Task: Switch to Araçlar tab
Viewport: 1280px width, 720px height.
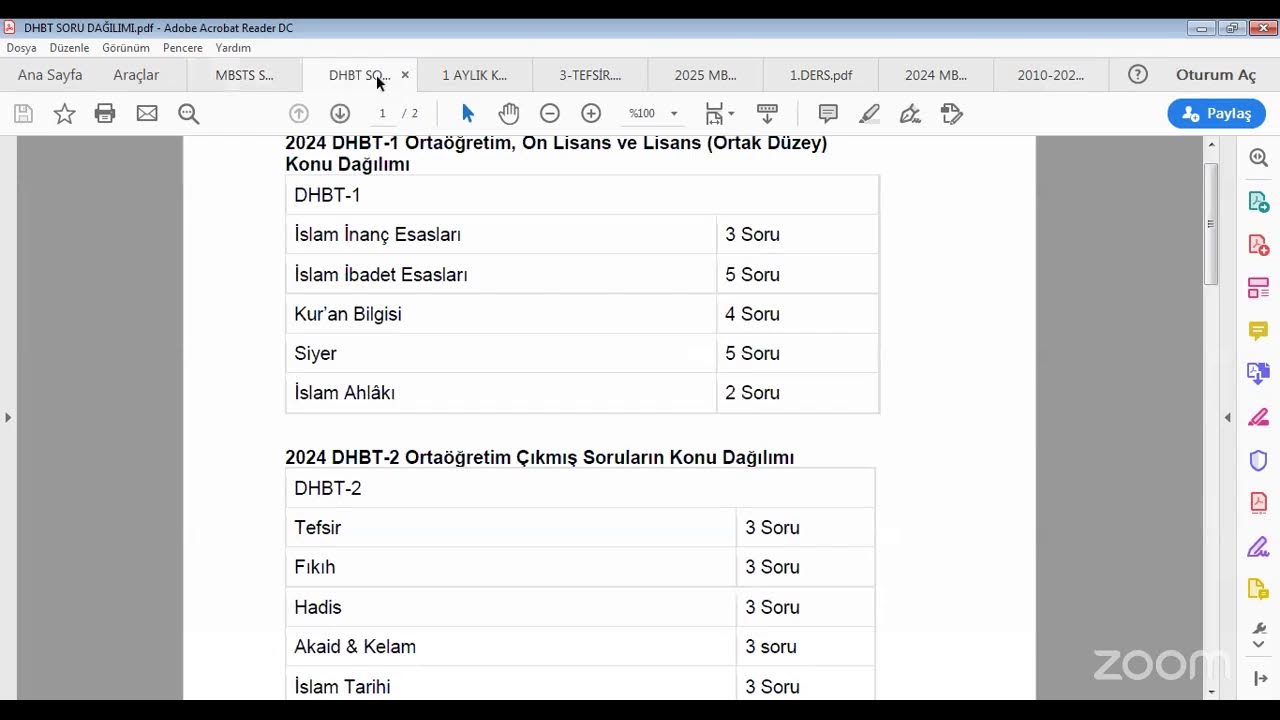Action: [x=136, y=75]
